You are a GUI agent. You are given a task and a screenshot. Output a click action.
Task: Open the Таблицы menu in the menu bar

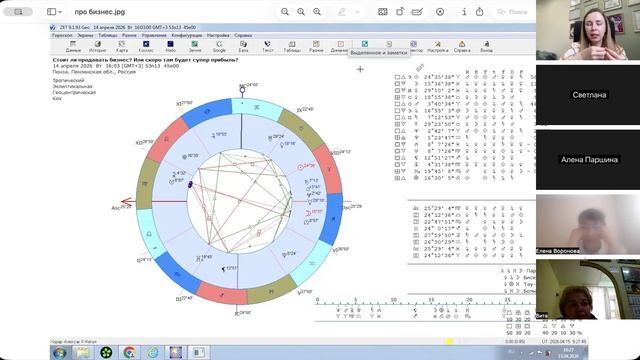108,36
